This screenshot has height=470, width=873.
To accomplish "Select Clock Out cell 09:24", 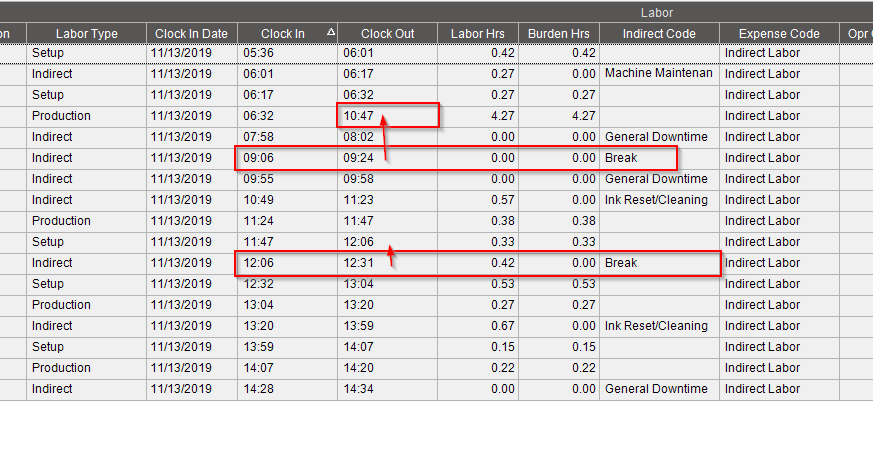I will [x=388, y=158].
